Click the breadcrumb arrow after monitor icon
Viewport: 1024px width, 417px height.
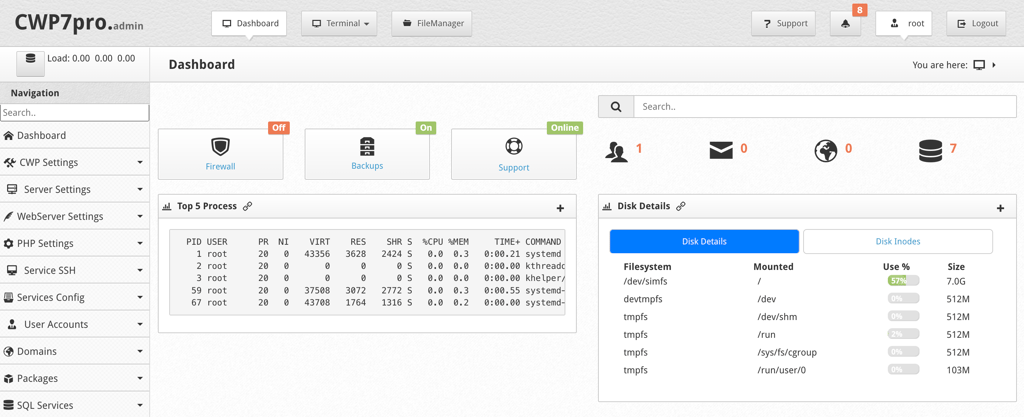[994, 65]
